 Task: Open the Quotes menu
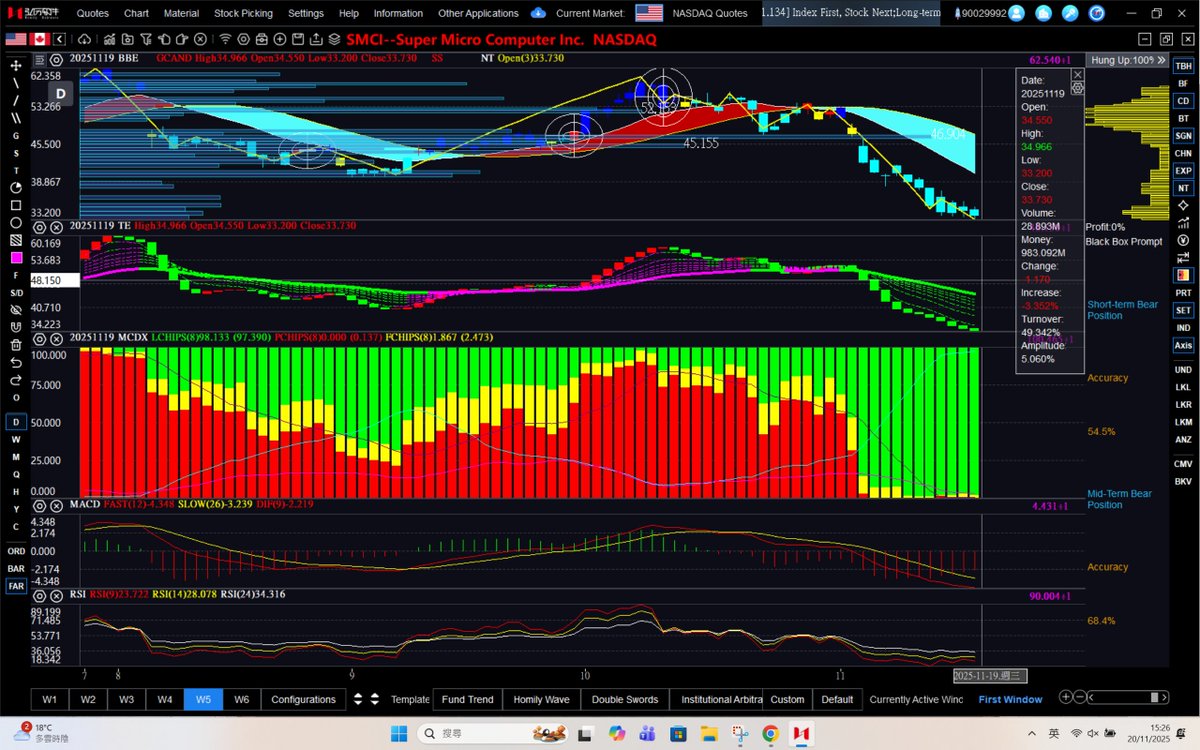pos(93,13)
